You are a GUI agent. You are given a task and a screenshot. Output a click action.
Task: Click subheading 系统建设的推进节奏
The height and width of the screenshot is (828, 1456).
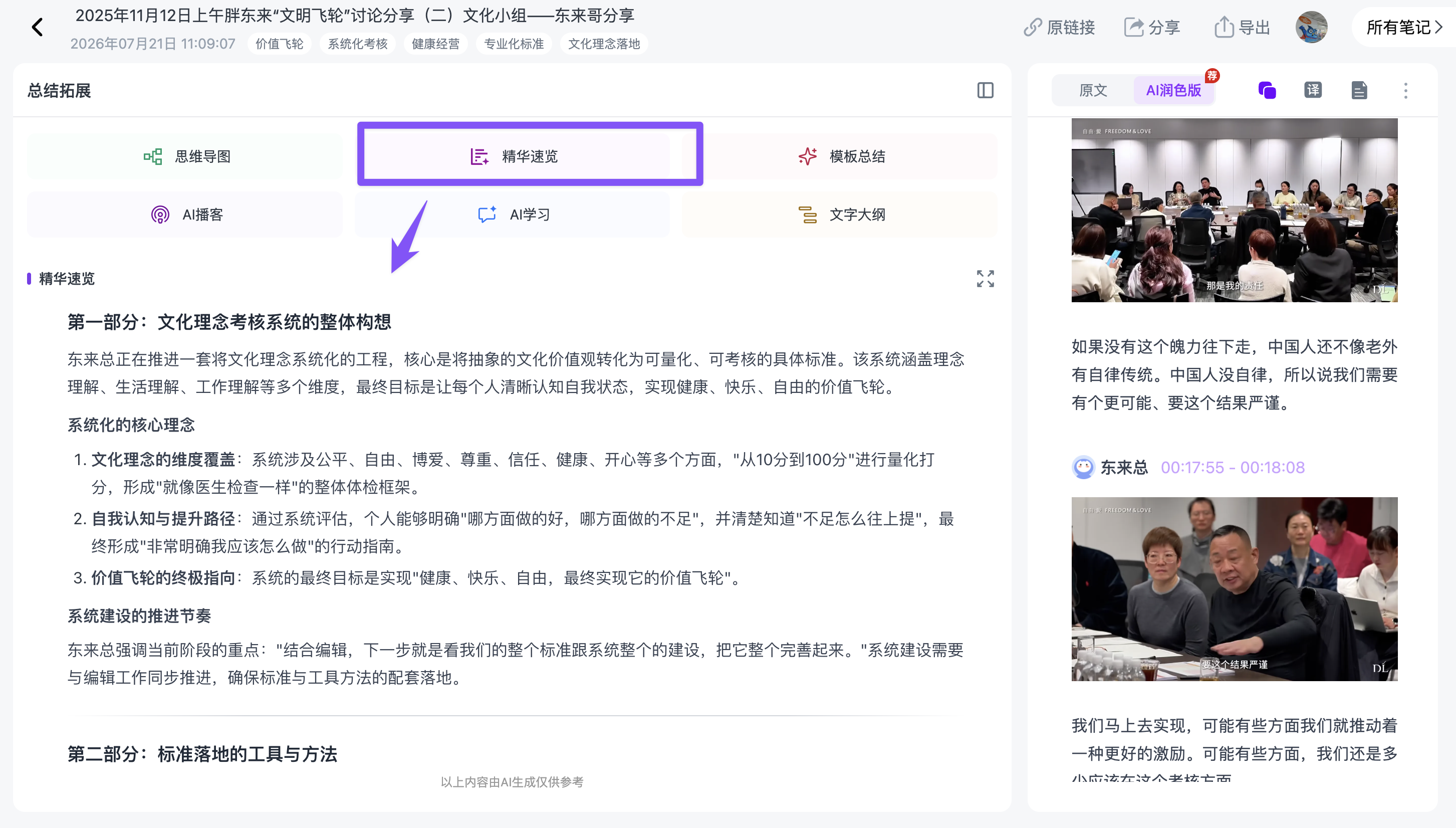click(x=139, y=616)
